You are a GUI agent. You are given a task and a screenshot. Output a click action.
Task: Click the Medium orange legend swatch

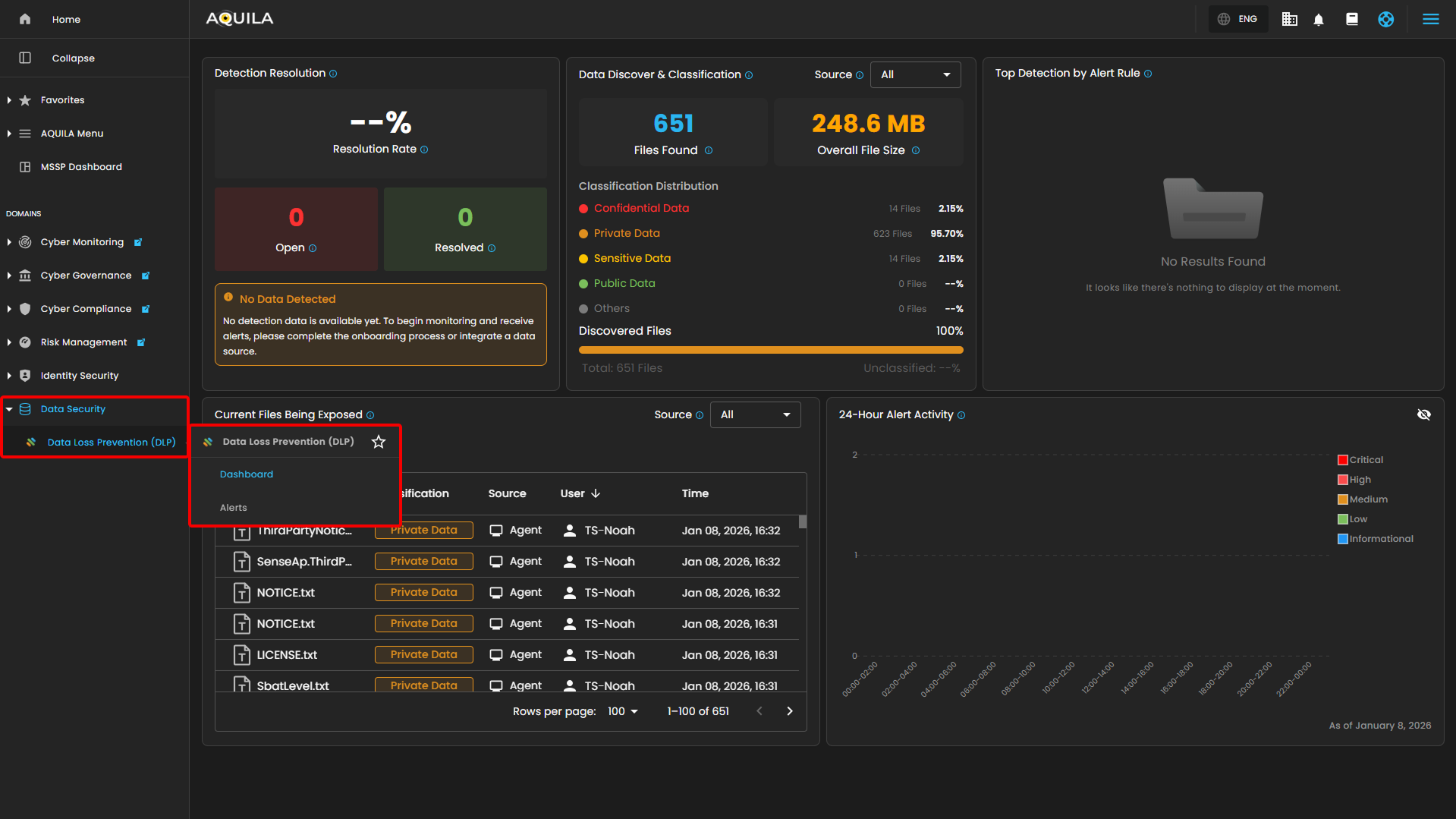pyautogui.click(x=1342, y=499)
